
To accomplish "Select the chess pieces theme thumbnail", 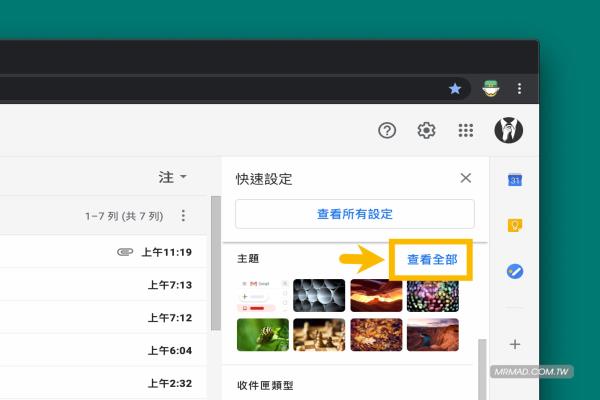I will pyautogui.click(x=319, y=335).
